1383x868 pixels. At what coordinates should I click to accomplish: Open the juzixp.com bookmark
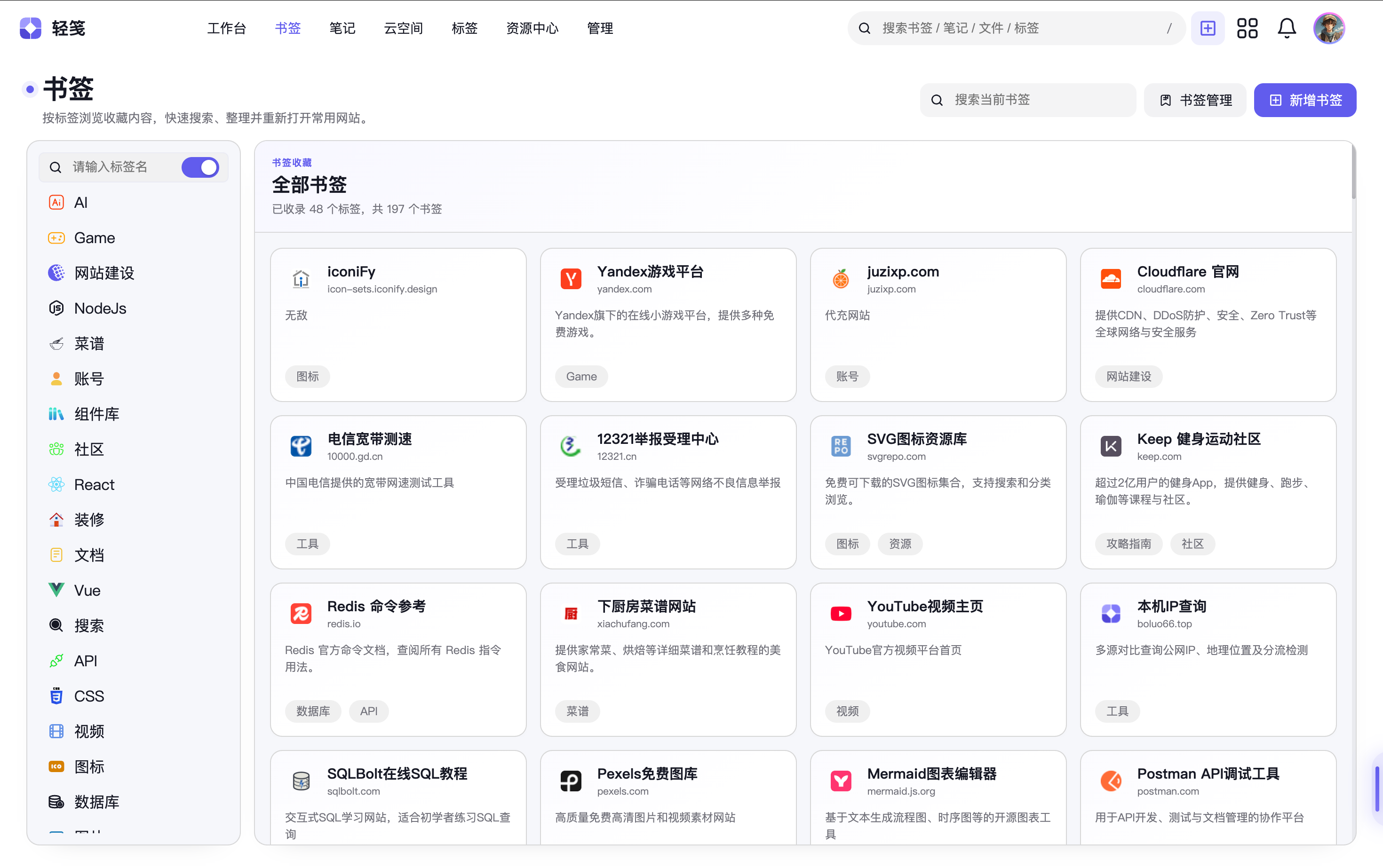coord(938,325)
